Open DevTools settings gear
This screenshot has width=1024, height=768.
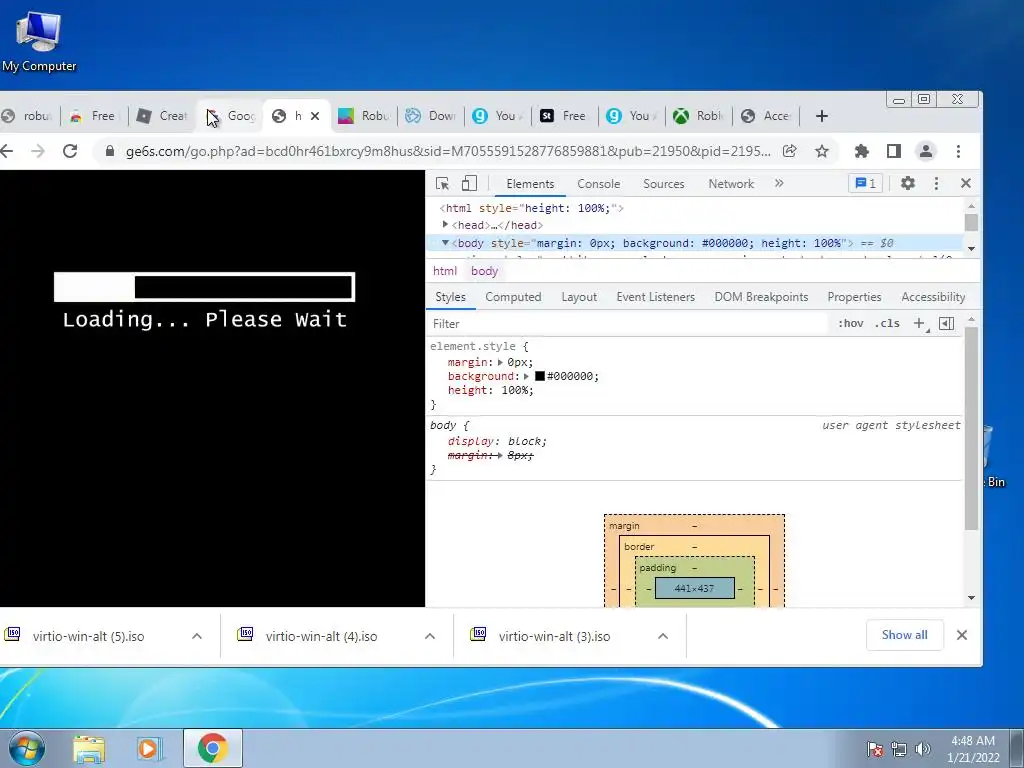908,184
